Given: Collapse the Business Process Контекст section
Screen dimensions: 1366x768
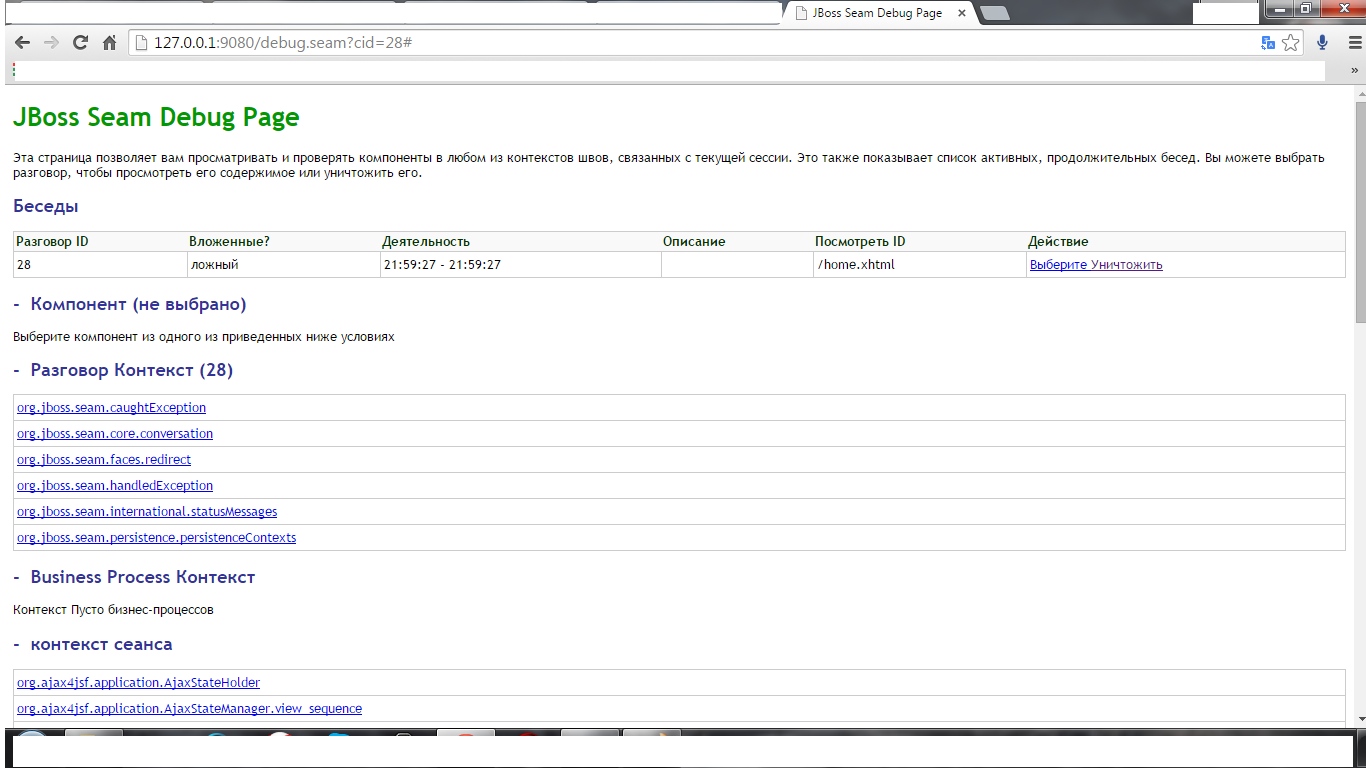Looking at the screenshot, I should pyautogui.click(x=18, y=577).
